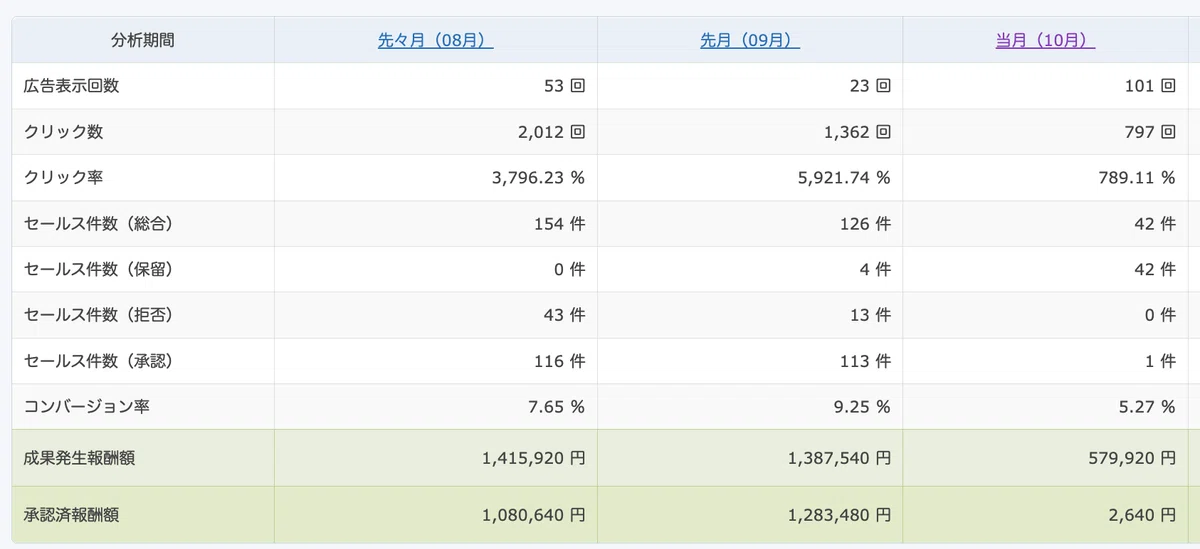Open the 先々月（08月） link
Image resolution: width=1200 pixels, height=549 pixels.
coord(435,41)
